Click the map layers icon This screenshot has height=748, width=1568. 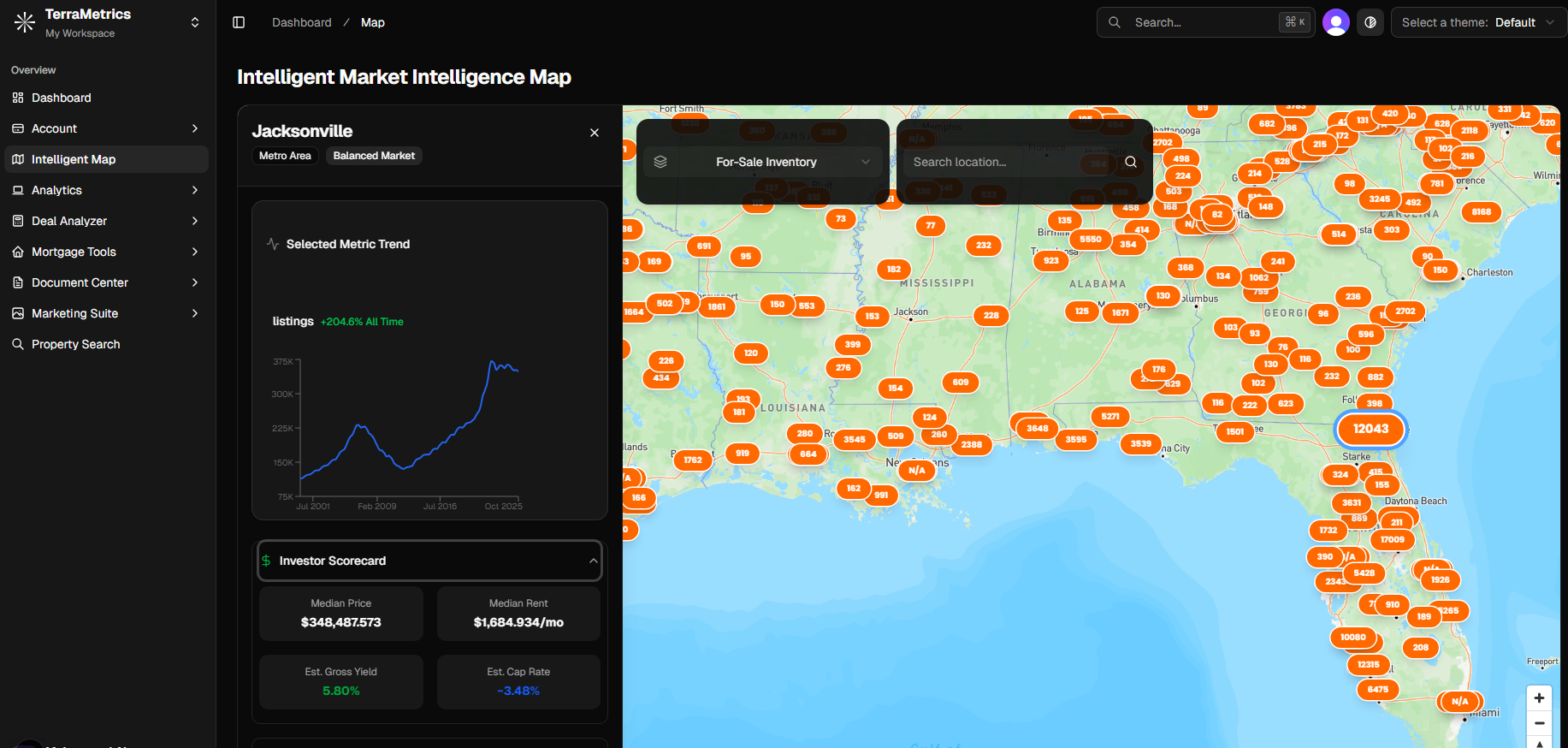(660, 162)
